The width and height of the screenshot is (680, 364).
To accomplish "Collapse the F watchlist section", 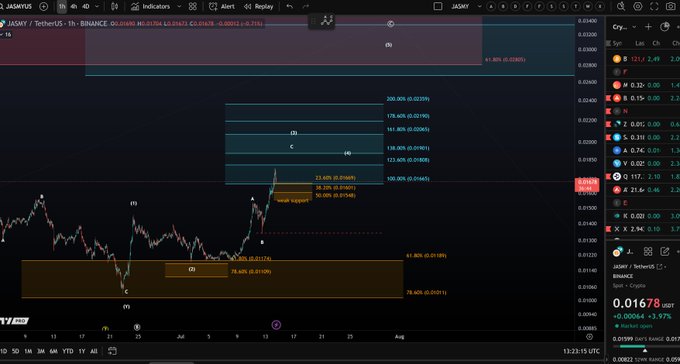I will coord(642,72).
